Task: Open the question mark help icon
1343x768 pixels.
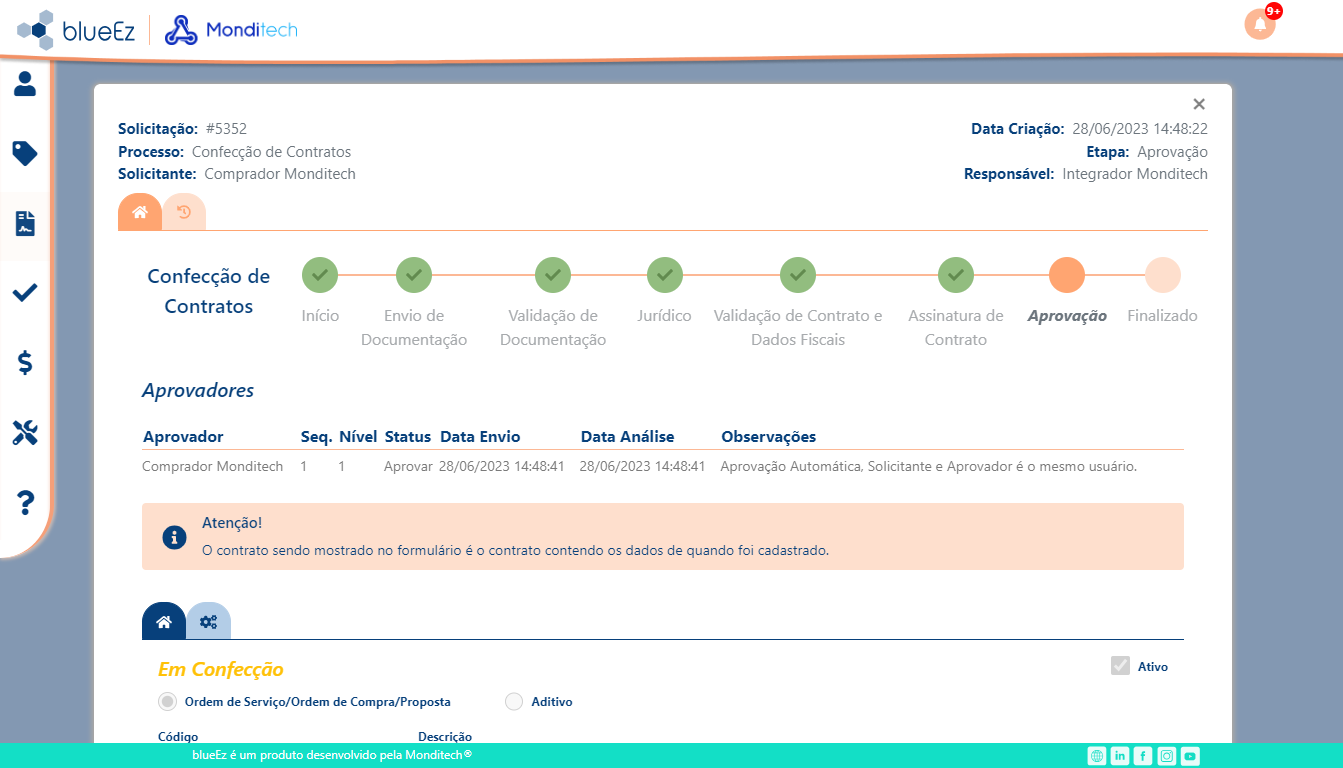Action: tap(26, 502)
